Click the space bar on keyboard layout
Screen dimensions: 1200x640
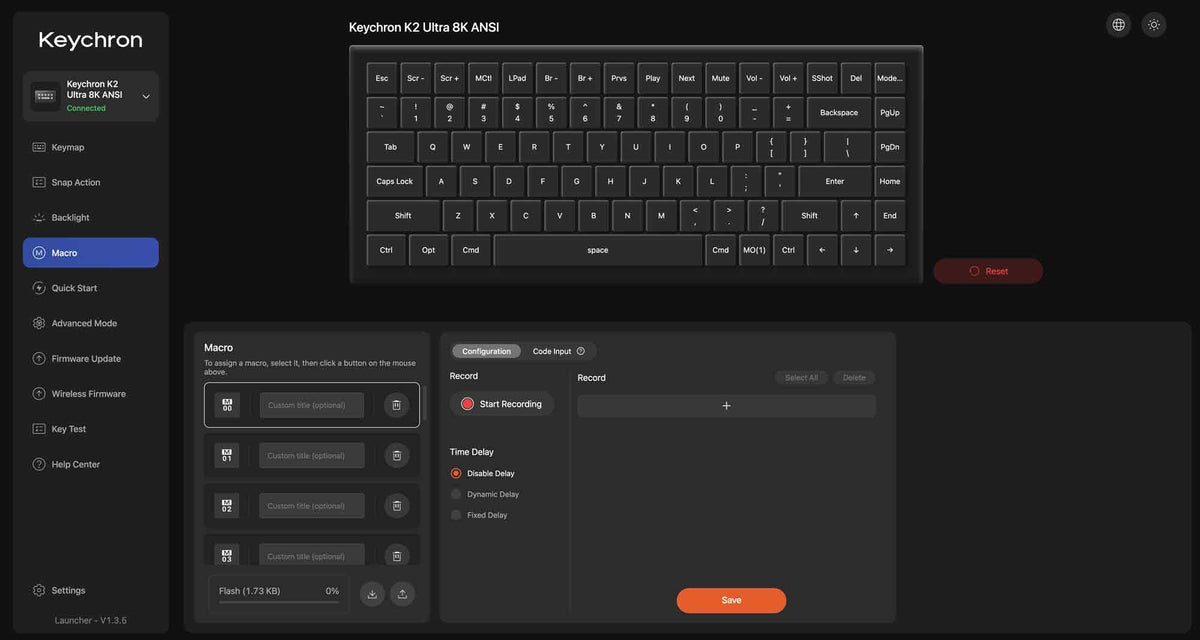click(x=598, y=250)
